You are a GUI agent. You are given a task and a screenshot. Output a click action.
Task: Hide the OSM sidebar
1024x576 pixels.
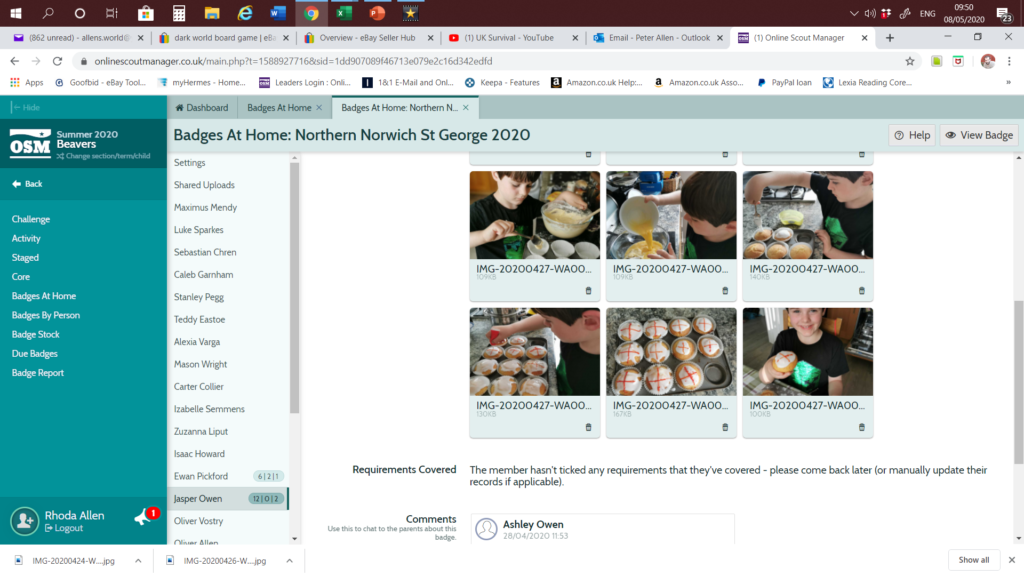click(x=26, y=108)
